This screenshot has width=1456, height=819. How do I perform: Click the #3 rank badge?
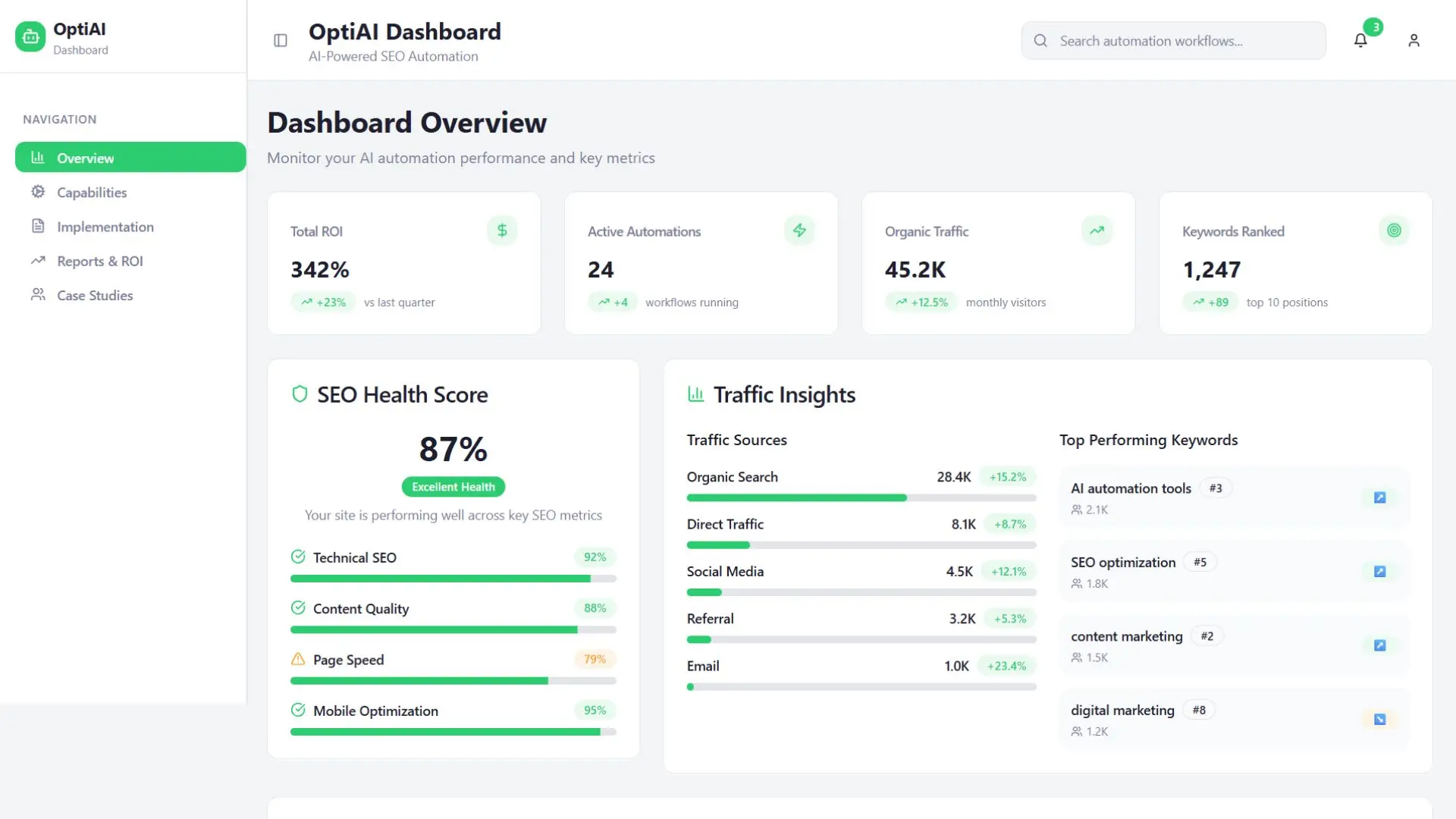coord(1216,488)
